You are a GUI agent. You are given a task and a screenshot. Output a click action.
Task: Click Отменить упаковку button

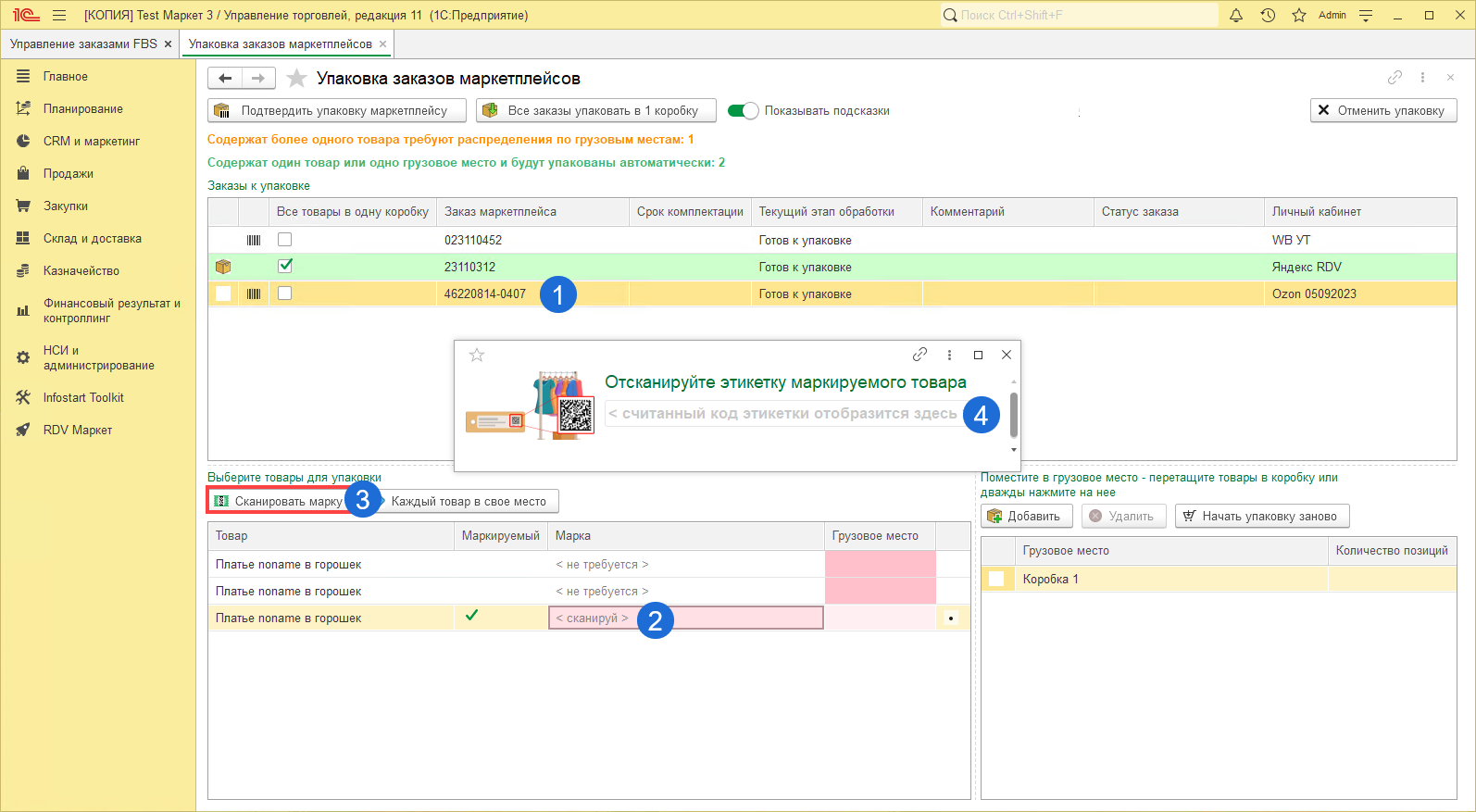[1383, 110]
